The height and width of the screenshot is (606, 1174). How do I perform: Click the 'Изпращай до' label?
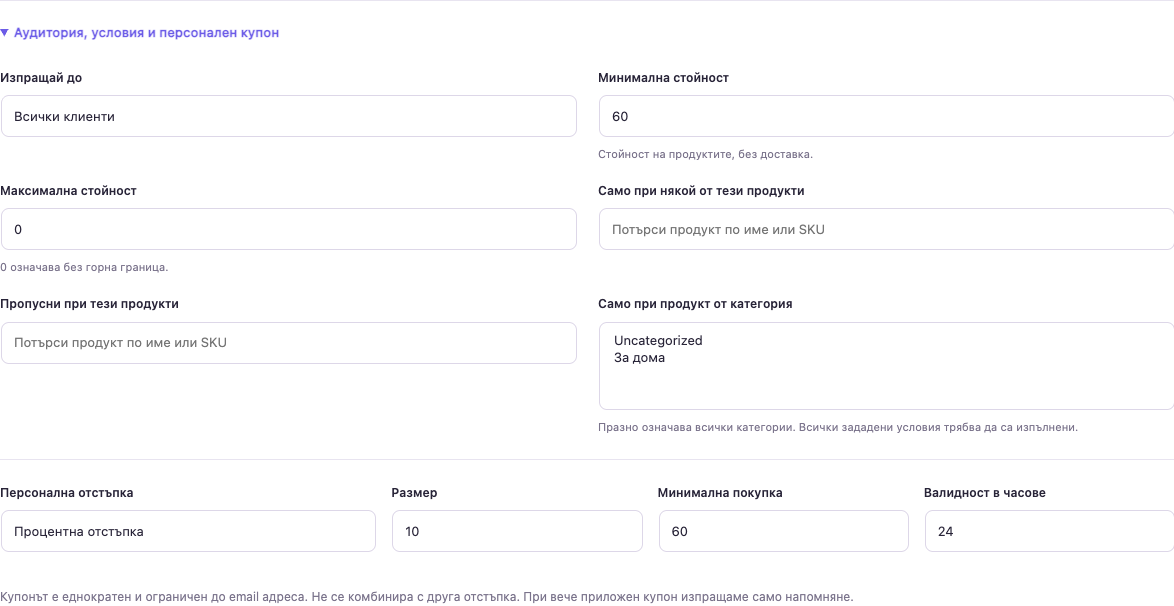pyautogui.click(x=41, y=78)
